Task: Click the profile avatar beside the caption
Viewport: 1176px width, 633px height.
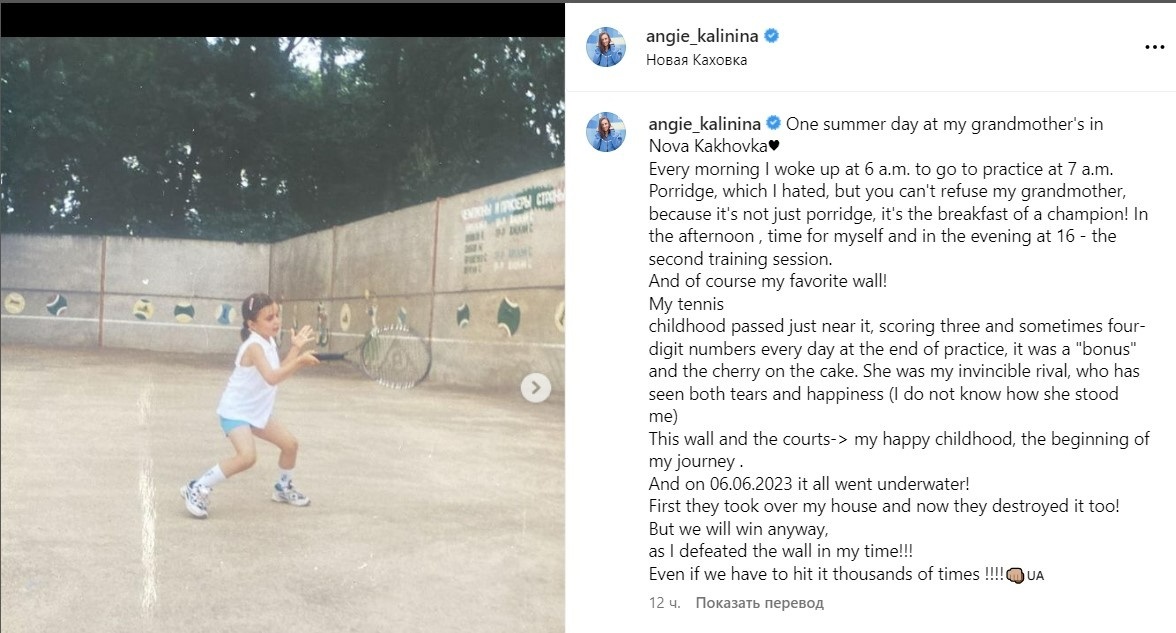Action: 606,132
